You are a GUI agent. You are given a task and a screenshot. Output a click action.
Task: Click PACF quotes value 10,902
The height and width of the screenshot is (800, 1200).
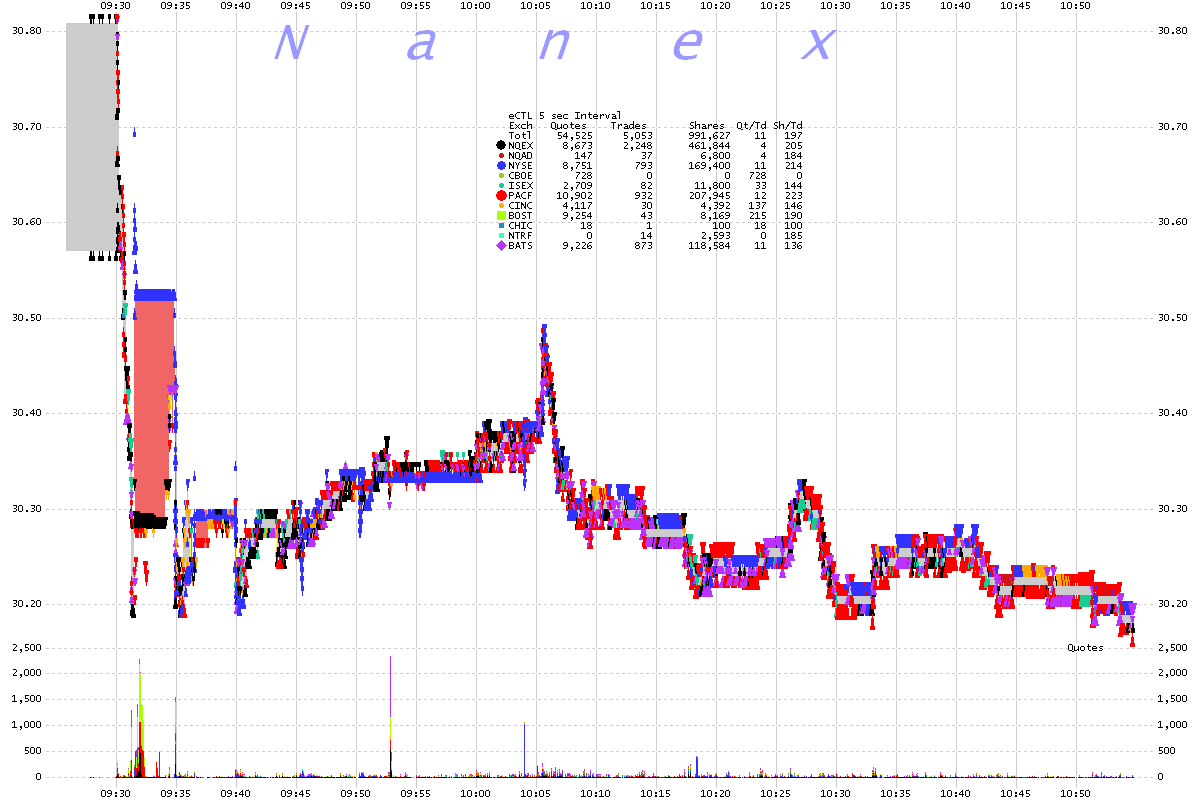click(x=574, y=195)
